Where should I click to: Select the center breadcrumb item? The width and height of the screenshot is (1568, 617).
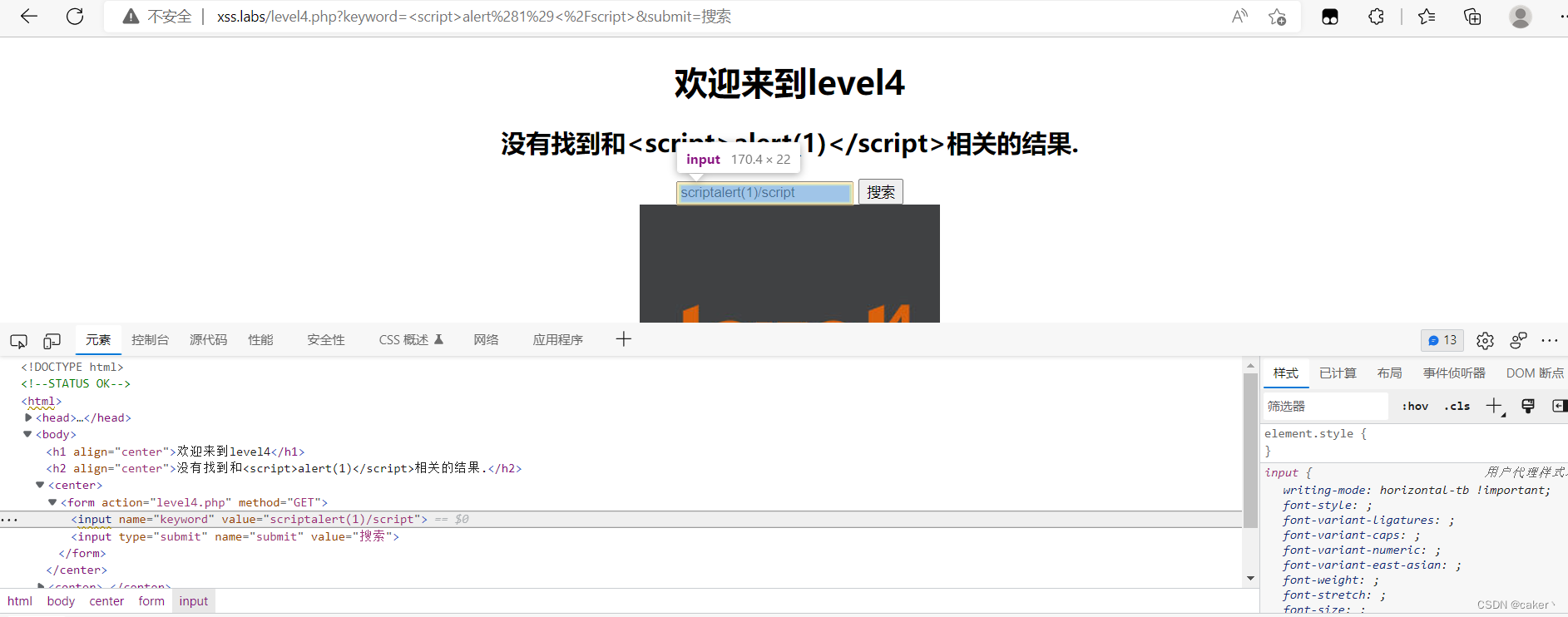[106, 601]
